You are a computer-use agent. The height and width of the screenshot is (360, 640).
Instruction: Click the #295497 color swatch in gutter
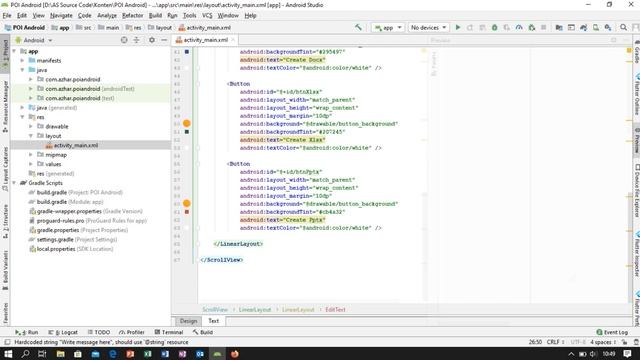(187, 52)
